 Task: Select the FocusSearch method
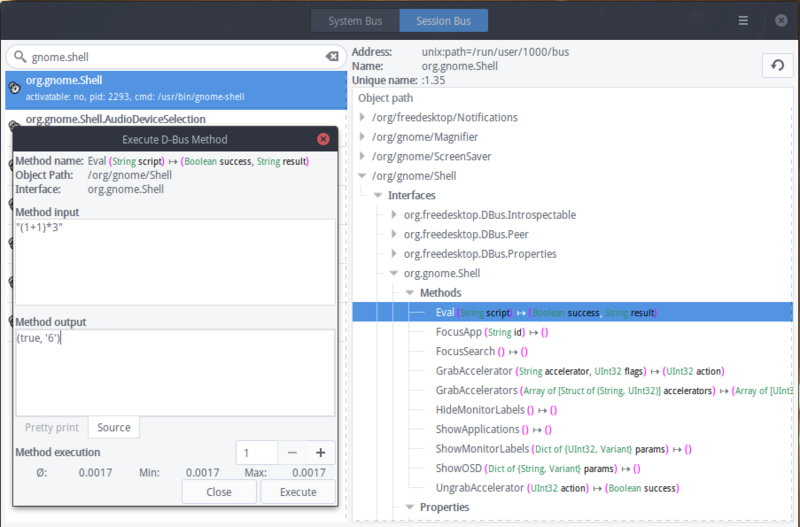[482, 352]
